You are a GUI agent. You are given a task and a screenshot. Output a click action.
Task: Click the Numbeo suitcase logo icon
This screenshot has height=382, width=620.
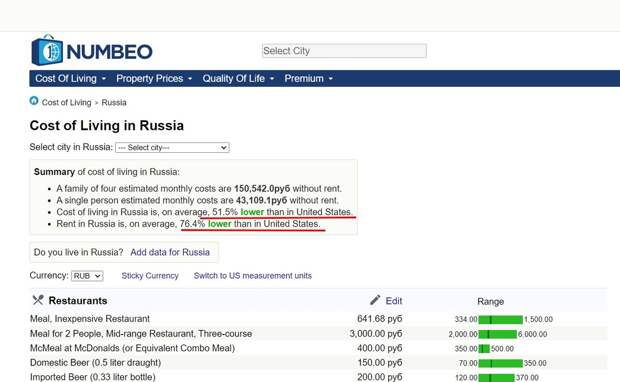[x=47, y=50]
